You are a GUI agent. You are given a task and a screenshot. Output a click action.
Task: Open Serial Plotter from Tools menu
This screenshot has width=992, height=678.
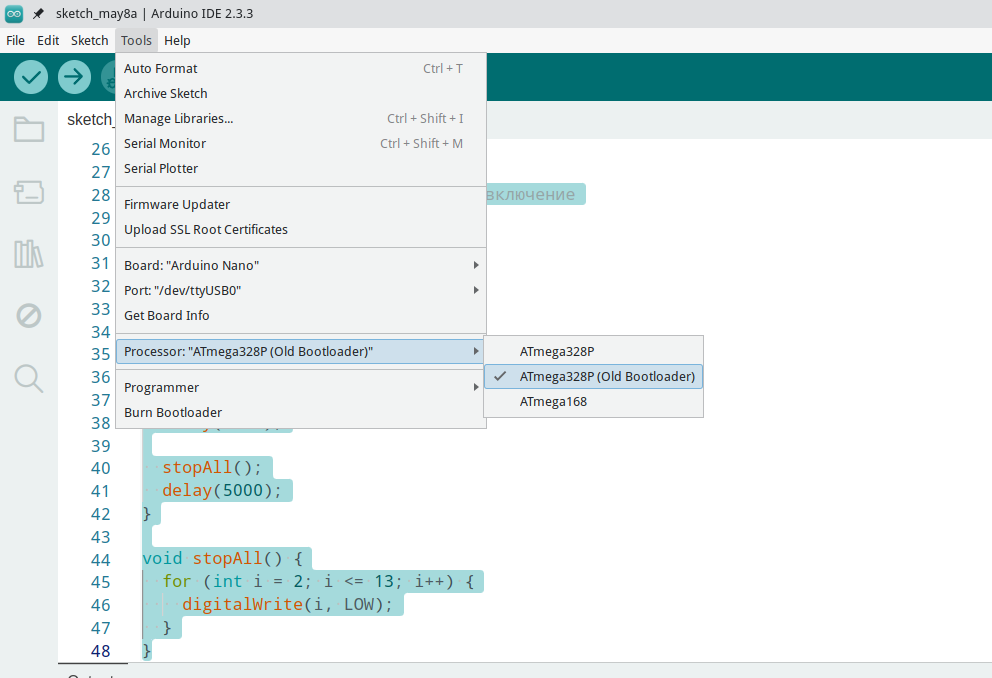[x=301, y=169]
